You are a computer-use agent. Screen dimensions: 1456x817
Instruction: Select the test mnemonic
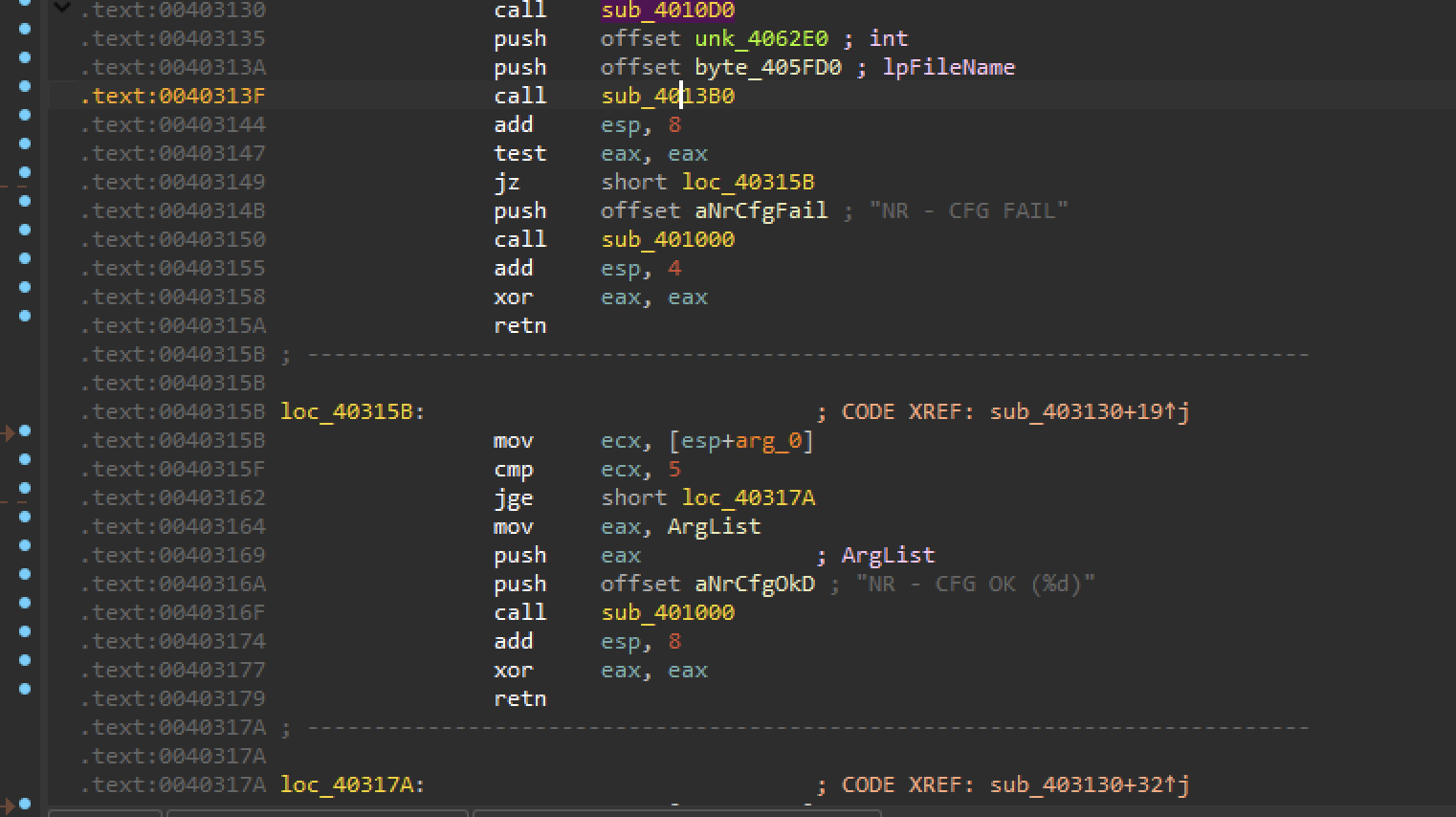[x=520, y=153]
